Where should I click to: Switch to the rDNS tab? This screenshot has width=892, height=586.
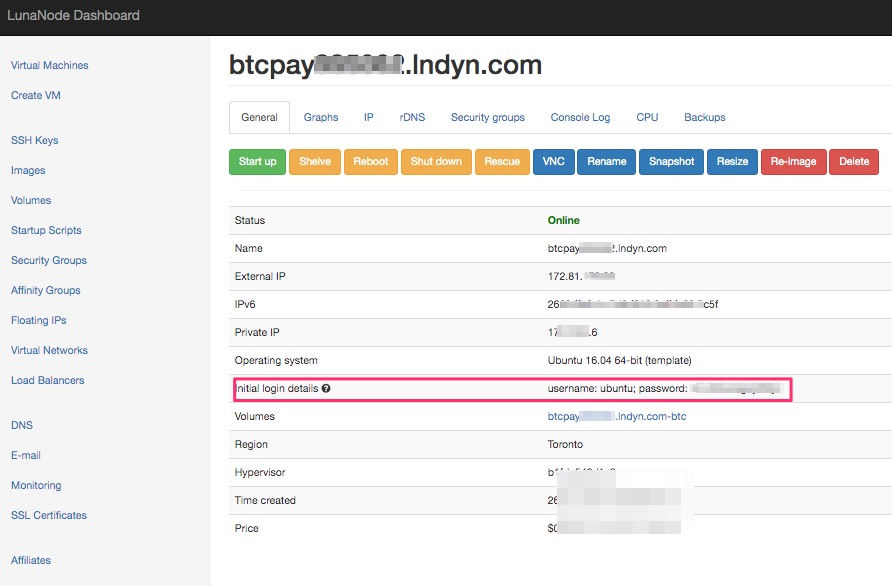(412, 117)
